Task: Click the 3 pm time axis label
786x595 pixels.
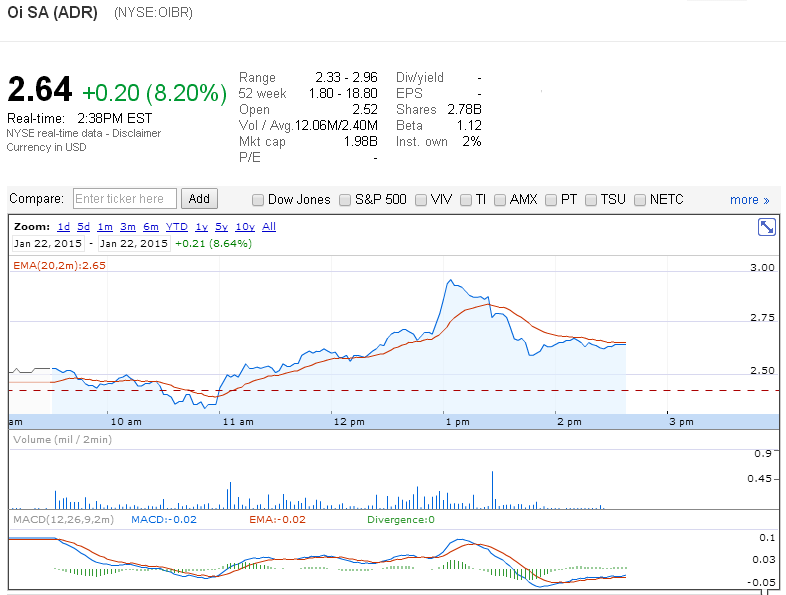Action: (x=682, y=422)
